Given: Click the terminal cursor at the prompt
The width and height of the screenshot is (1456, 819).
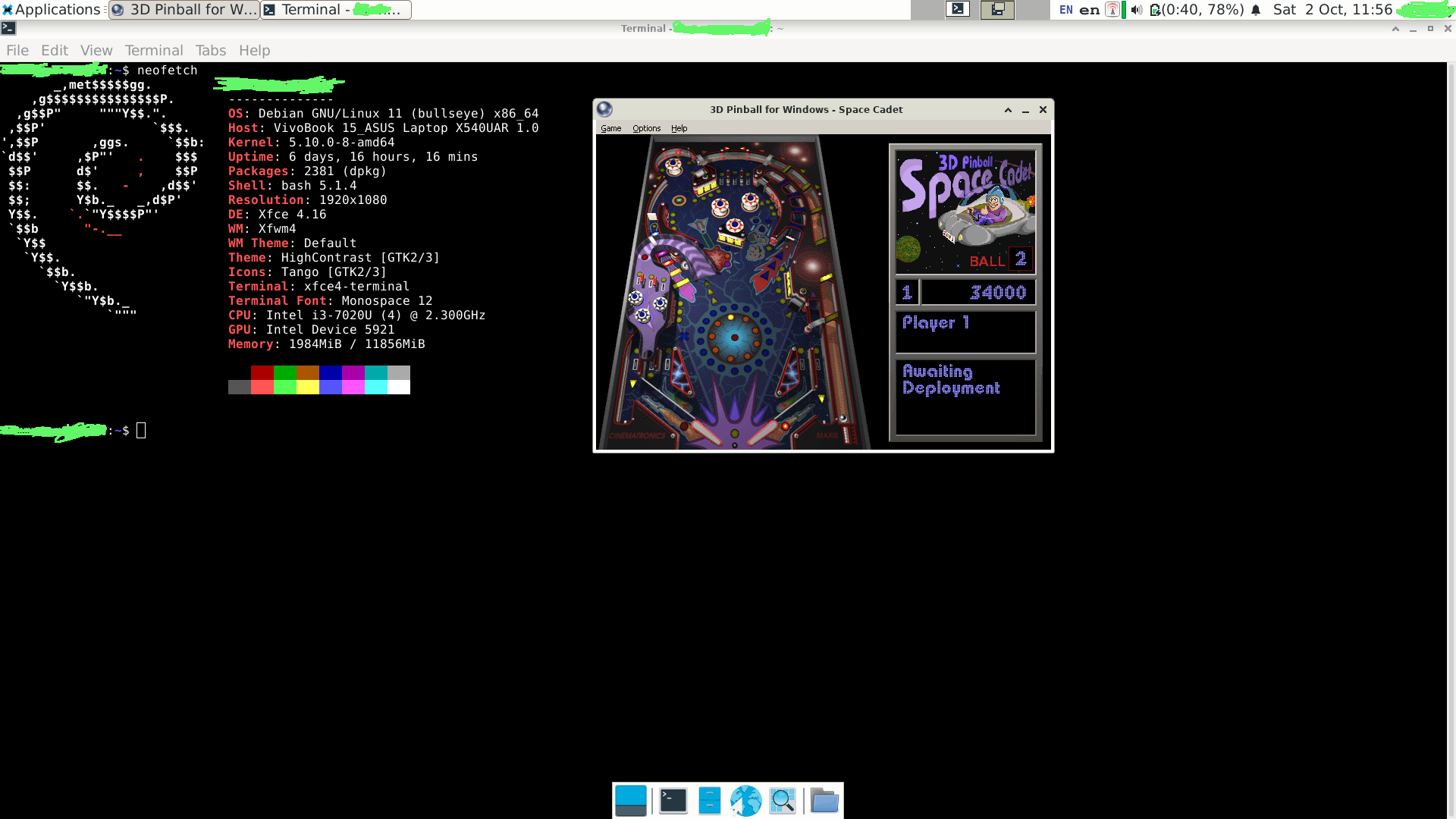Looking at the screenshot, I should point(141,431).
